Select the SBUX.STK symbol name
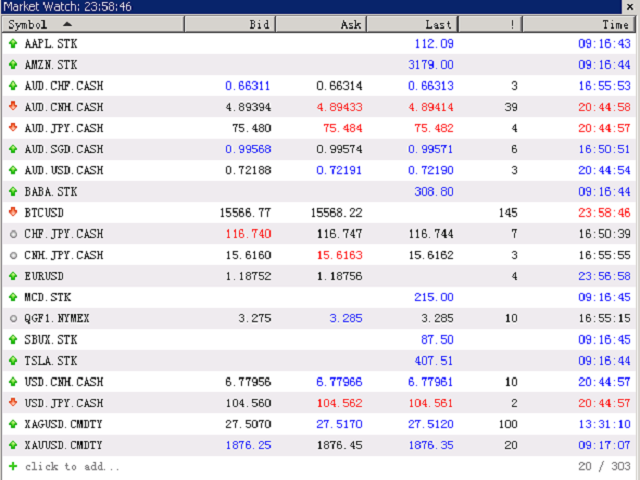640x480 pixels. coord(51,340)
